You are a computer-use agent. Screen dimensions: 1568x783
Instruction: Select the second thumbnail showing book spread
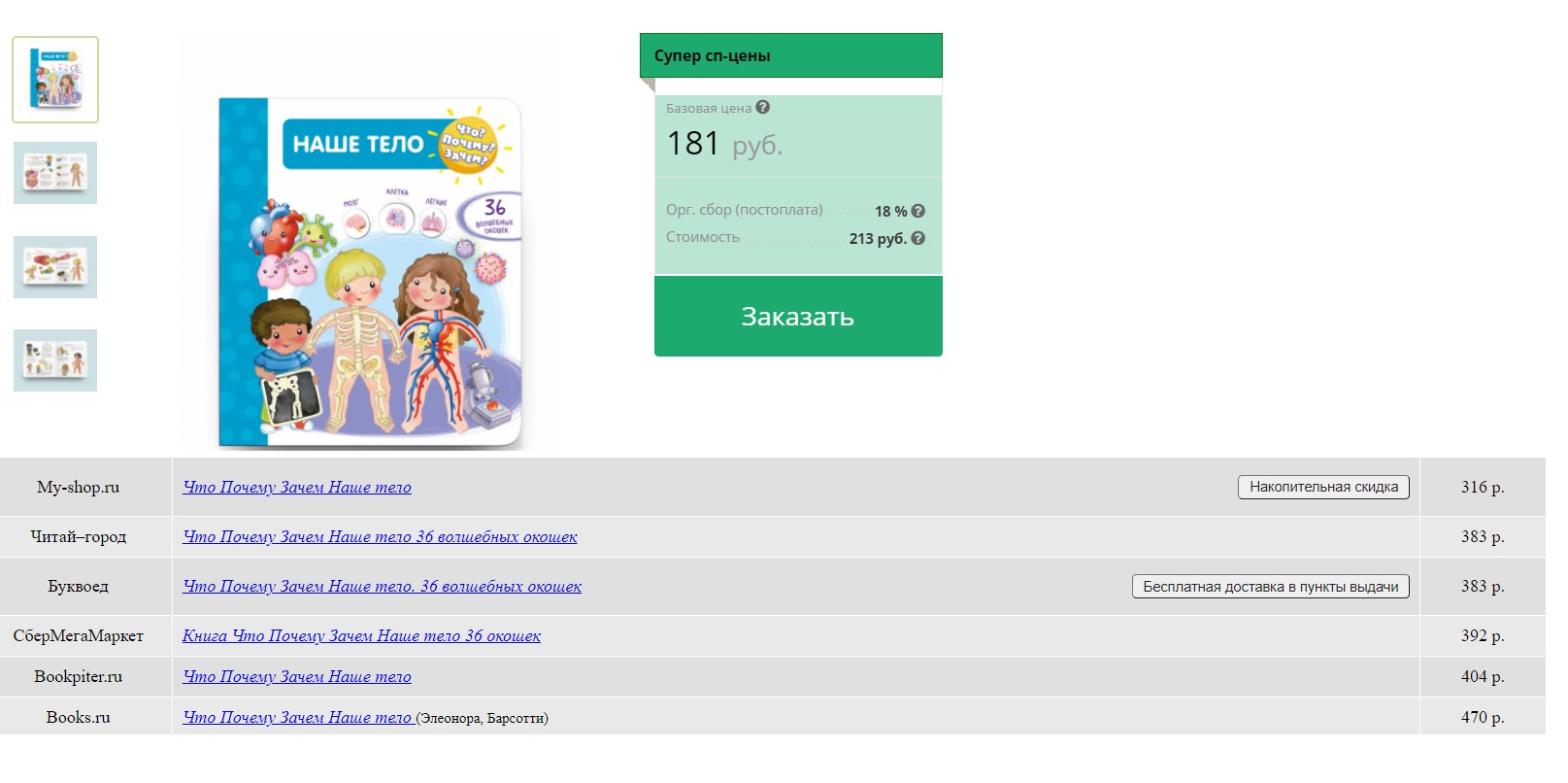coord(55,173)
